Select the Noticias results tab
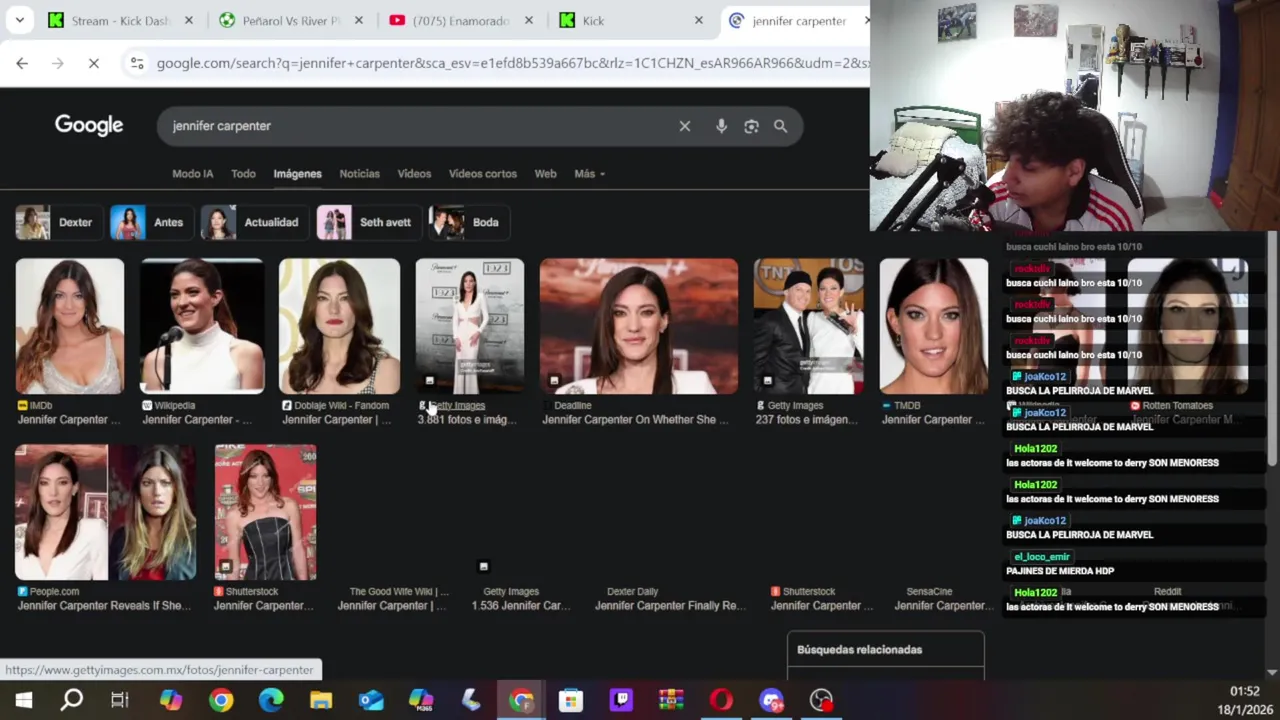This screenshot has height=720, width=1280. (x=359, y=174)
